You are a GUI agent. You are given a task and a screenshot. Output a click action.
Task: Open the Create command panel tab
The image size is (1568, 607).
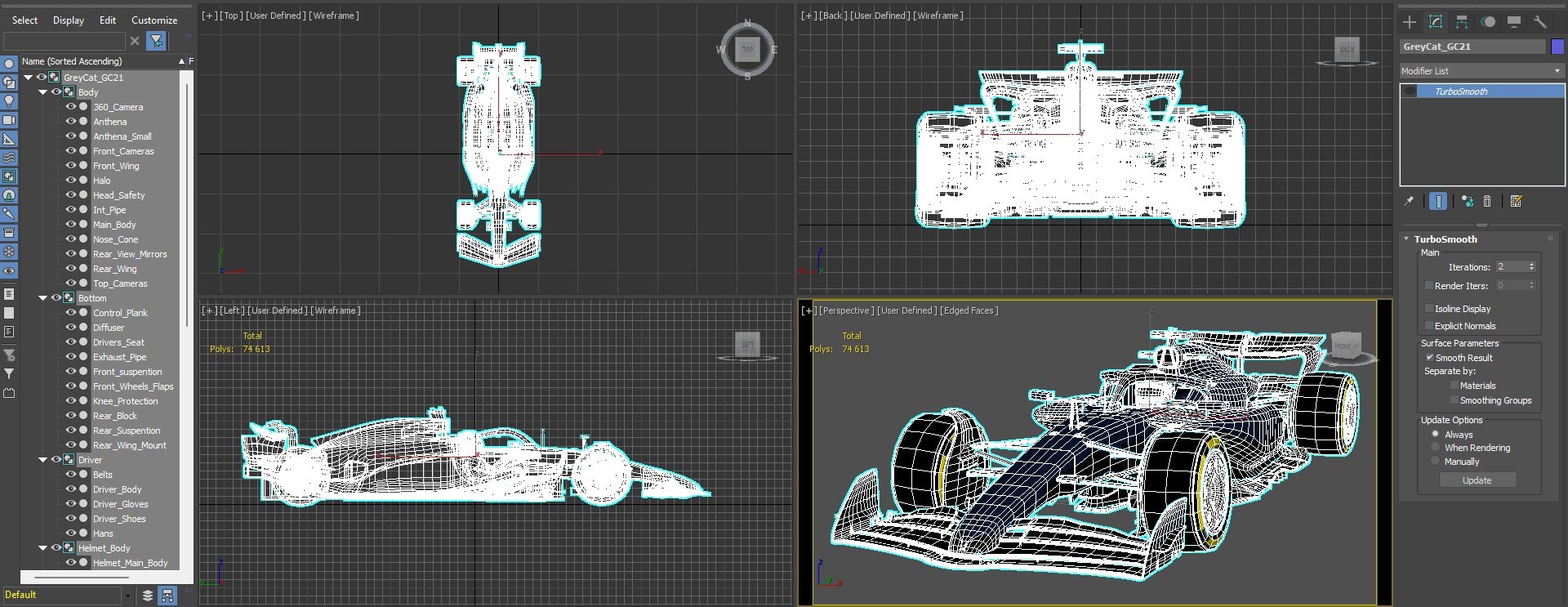[x=1410, y=22]
